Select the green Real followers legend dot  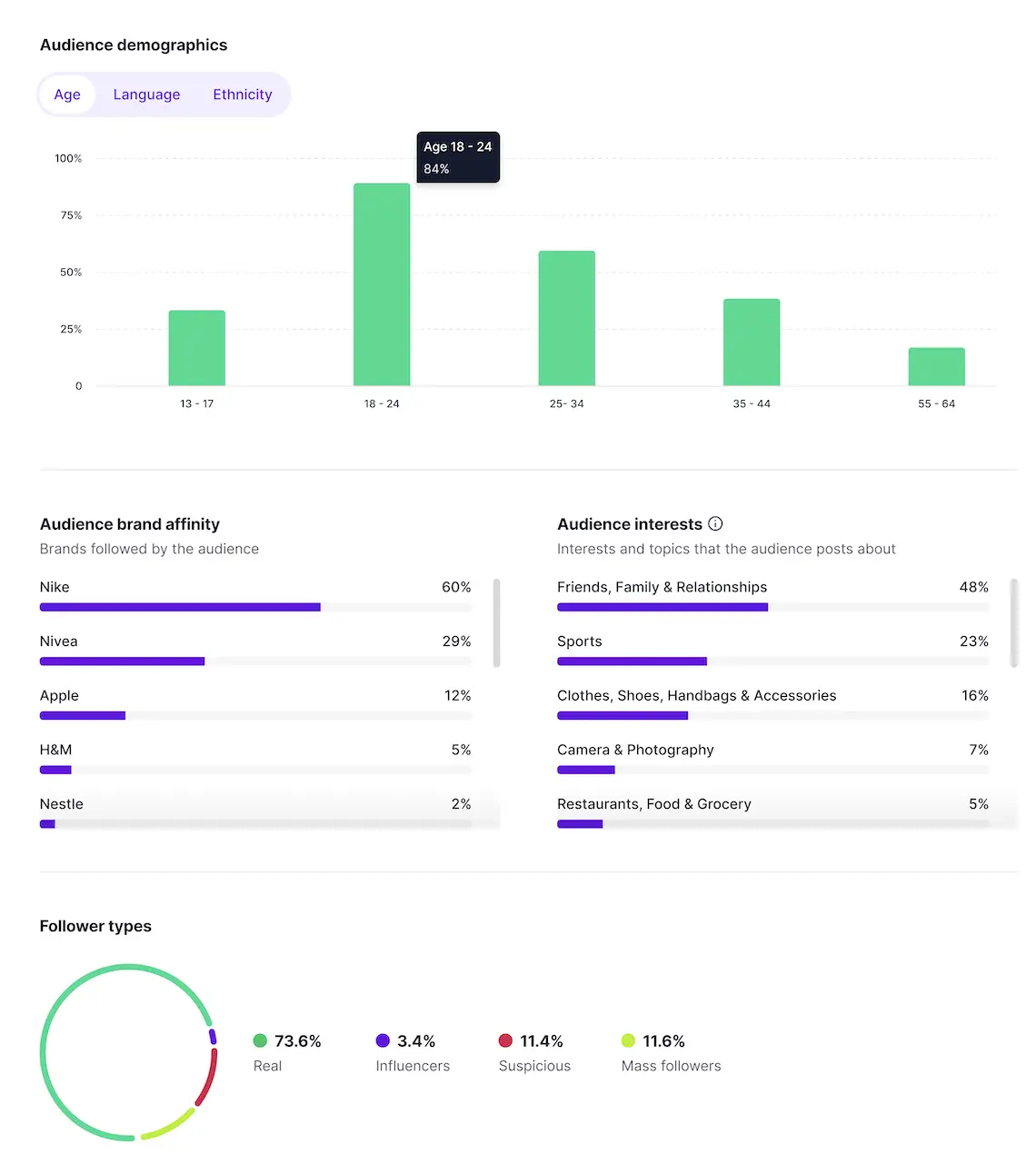(x=261, y=1040)
